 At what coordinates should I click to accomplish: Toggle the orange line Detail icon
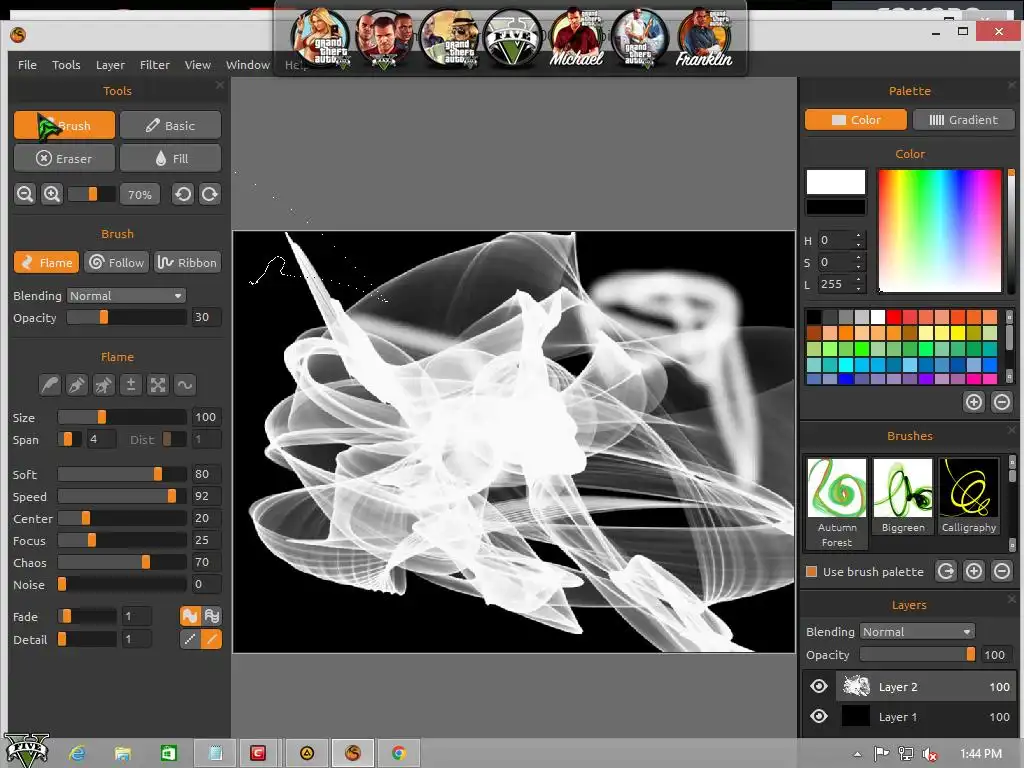[x=212, y=639]
